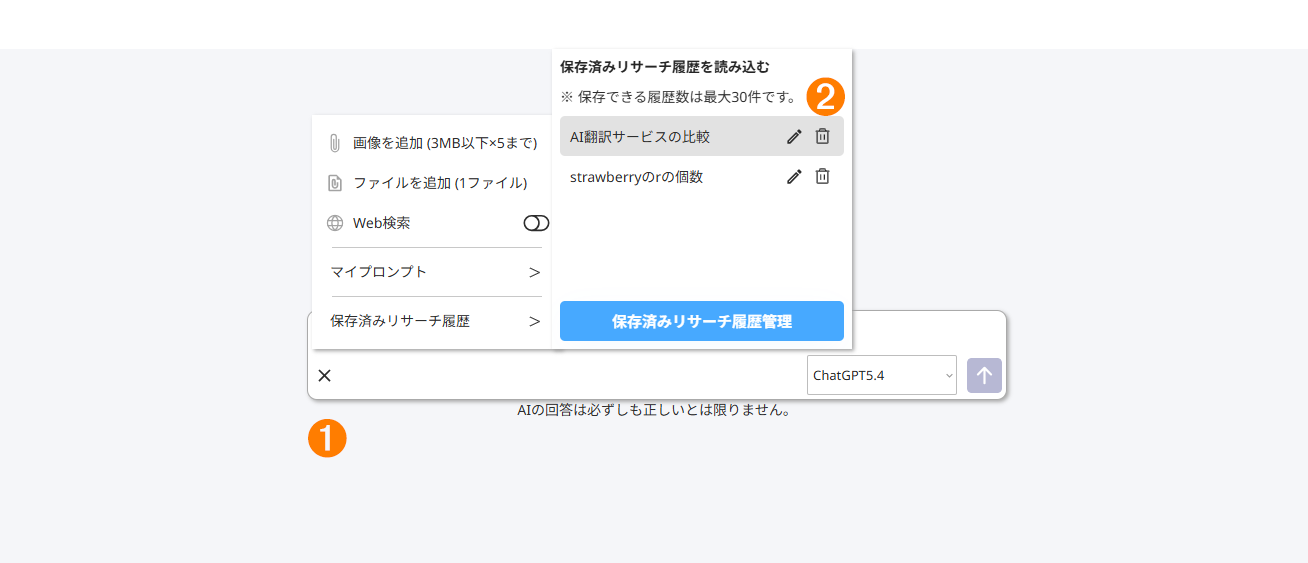1308x563 pixels.
Task: Expand the マイプロンプト submenu arrow
Action: coord(534,272)
